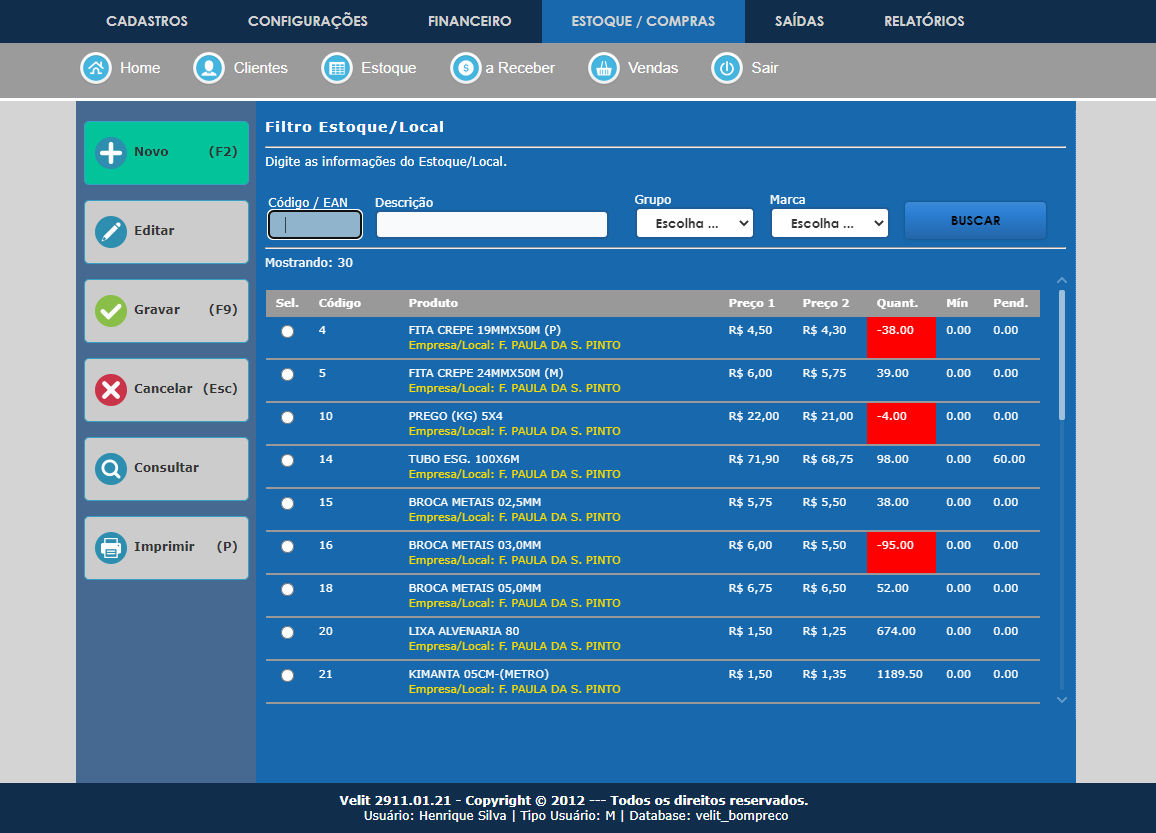This screenshot has height=833, width=1156.
Task: Select the TUBO ESG. 100X6M row radio
Action: pos(288,461)
